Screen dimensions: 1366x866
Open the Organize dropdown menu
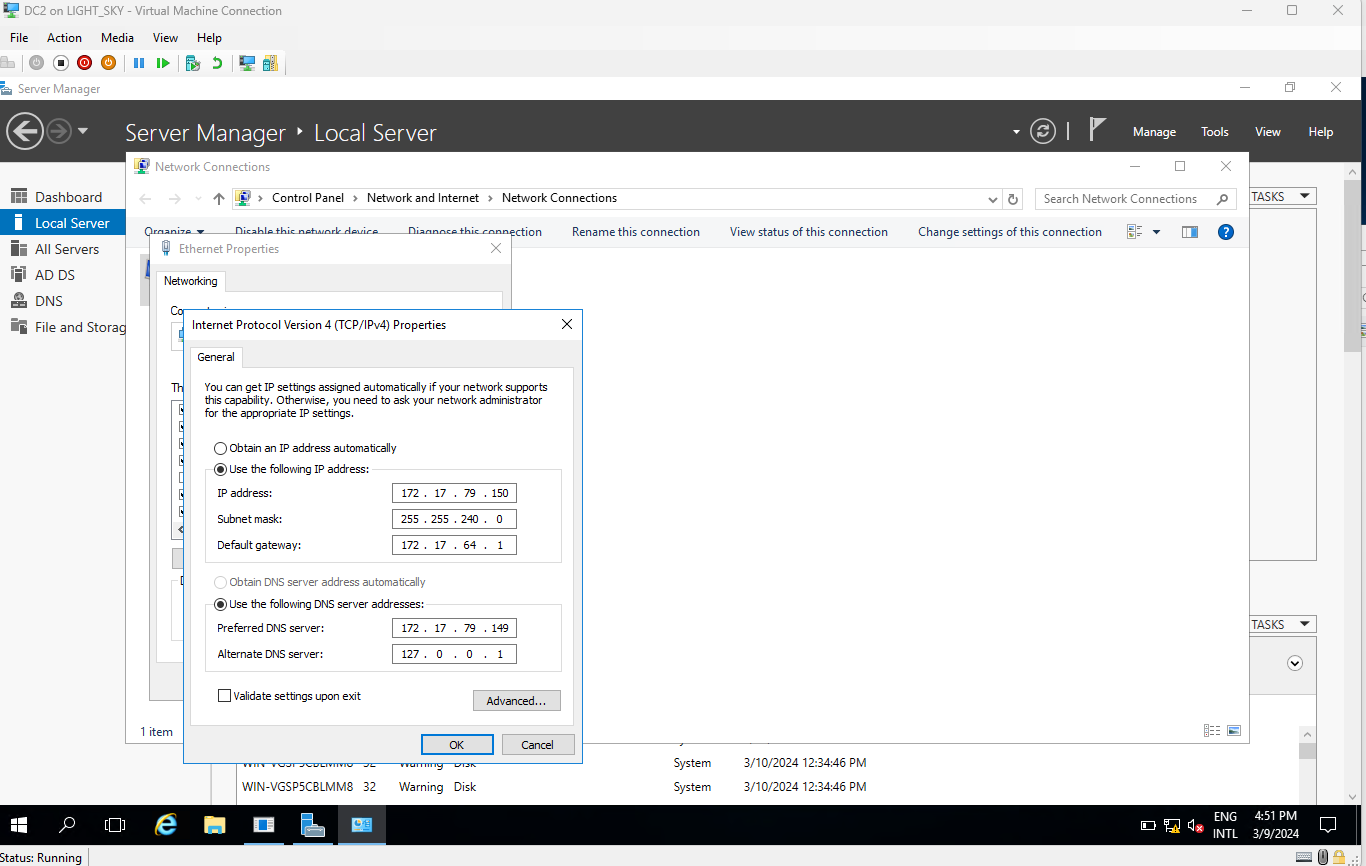tap(174, 232)
